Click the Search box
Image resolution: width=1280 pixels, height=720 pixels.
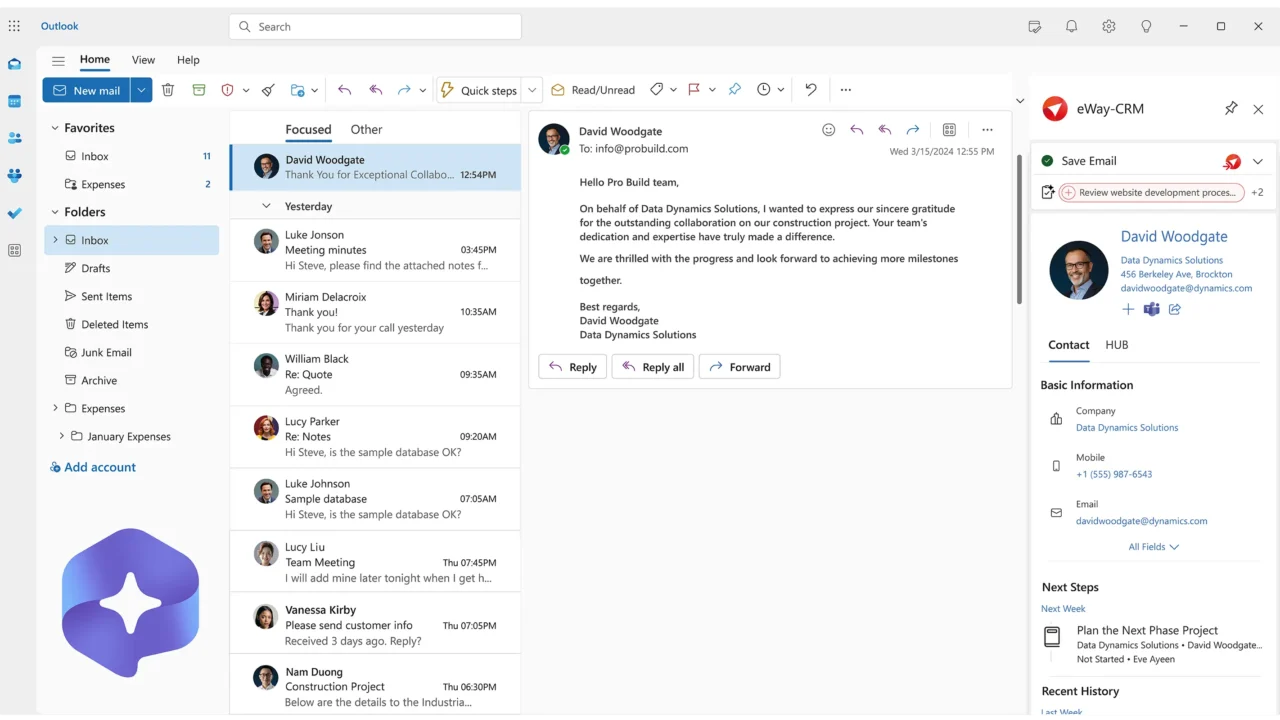[x=375, y=27]
